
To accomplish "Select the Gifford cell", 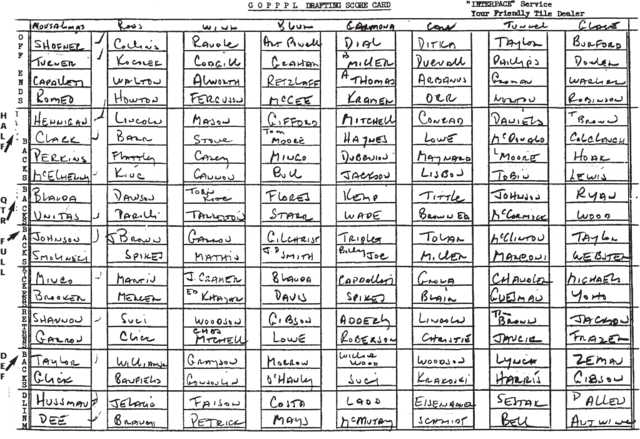I will (291, 119).
